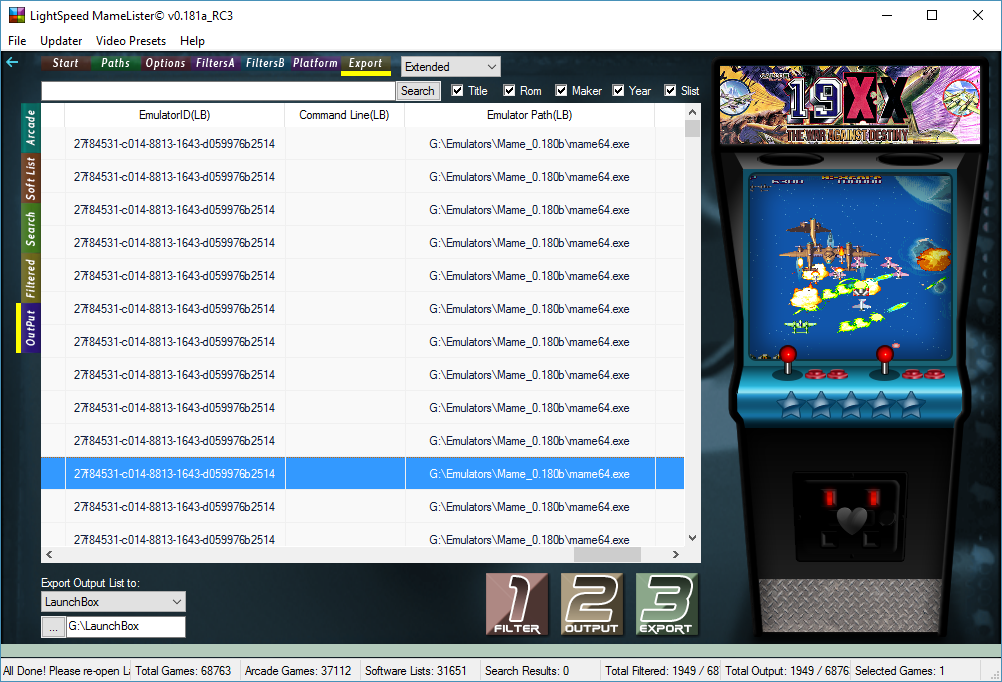This screenshot has width=1002, height=682.
Task: Open the LaunchBox export target dropdown
Action: 113,601
